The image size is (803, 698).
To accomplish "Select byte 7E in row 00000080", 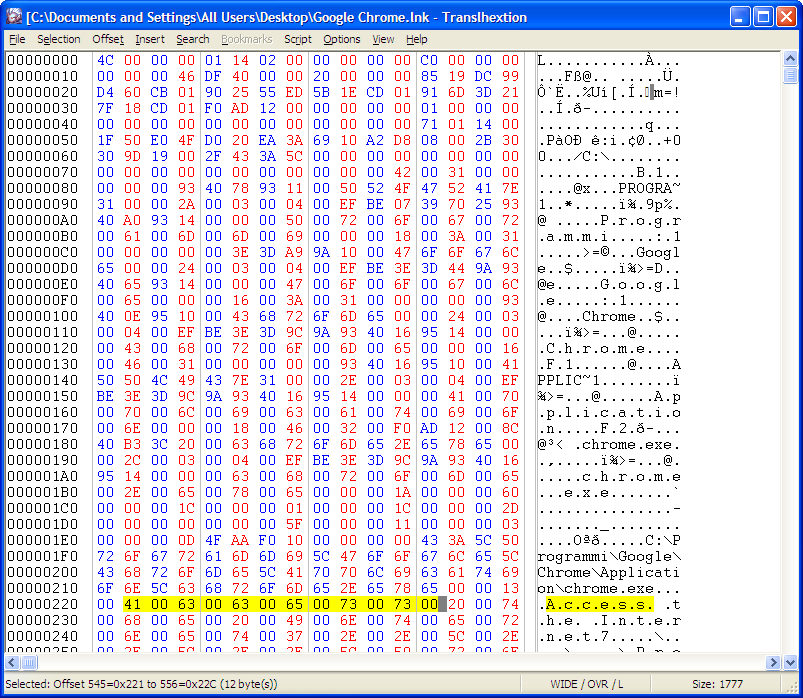I will pos(511,188).
